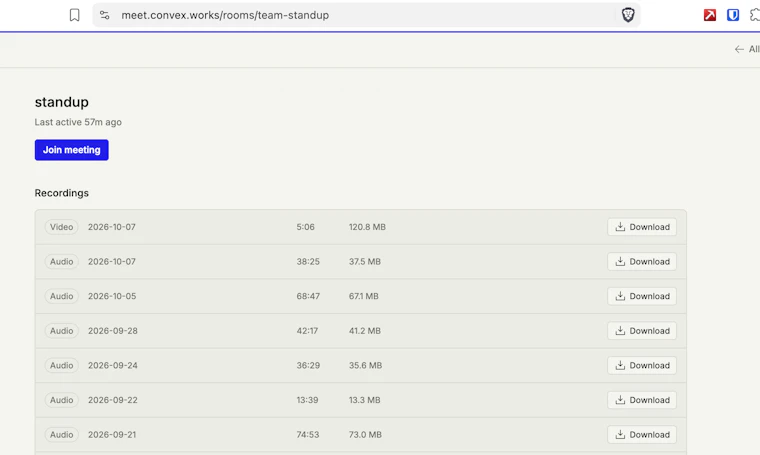Click the Brave Shields lion icon
This screenshot has width=760, height=455.
[628, 15]
